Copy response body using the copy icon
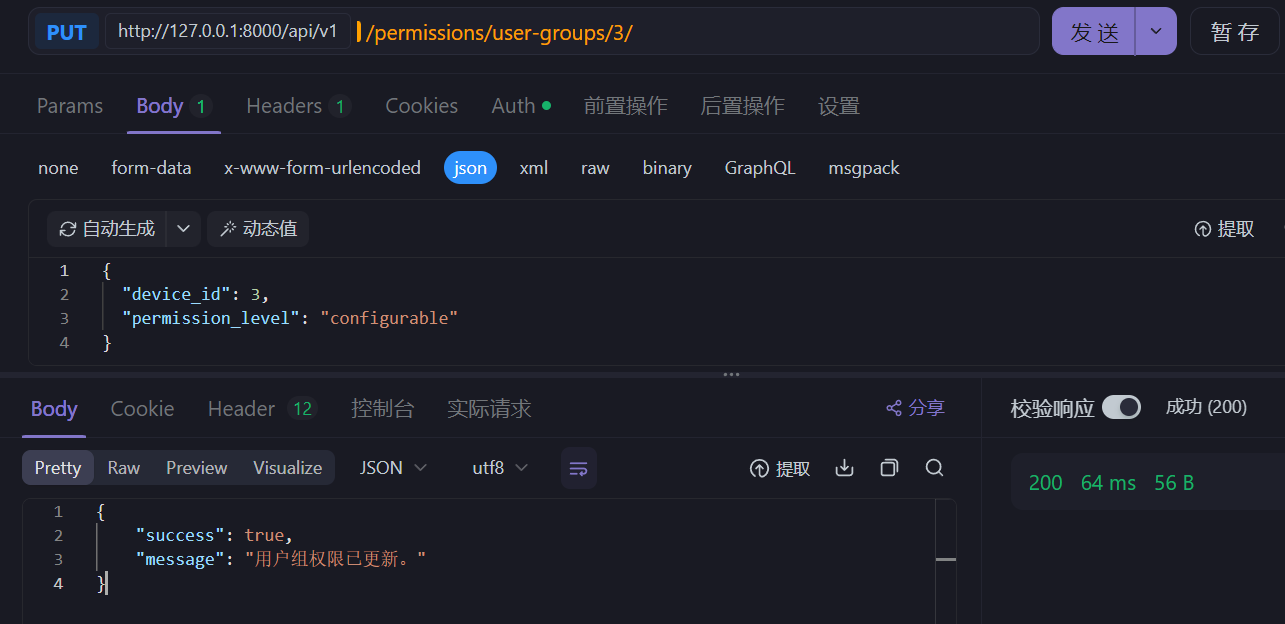The image size is (1285, 624). pyautogui.click(x=889, y=468)
